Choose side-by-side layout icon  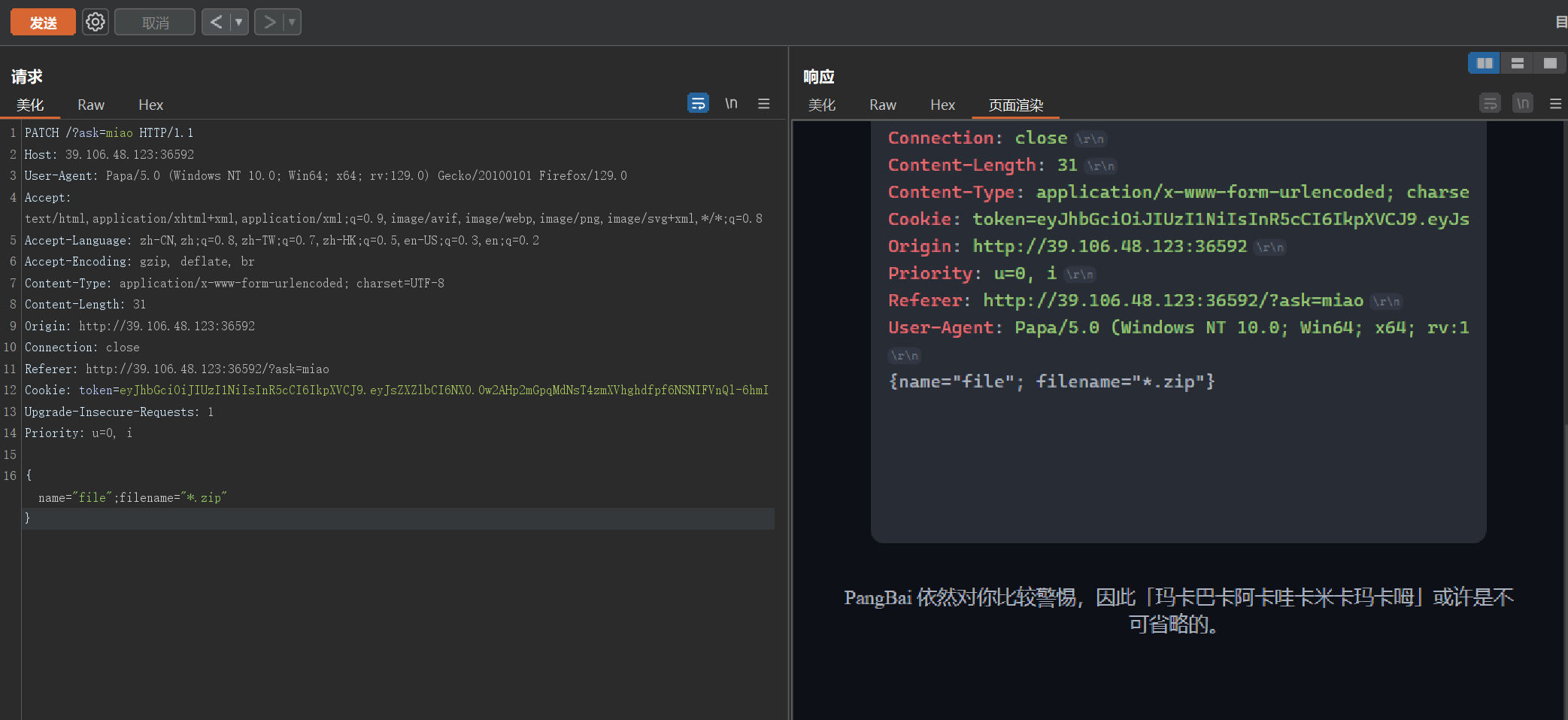coord(1485,63)
